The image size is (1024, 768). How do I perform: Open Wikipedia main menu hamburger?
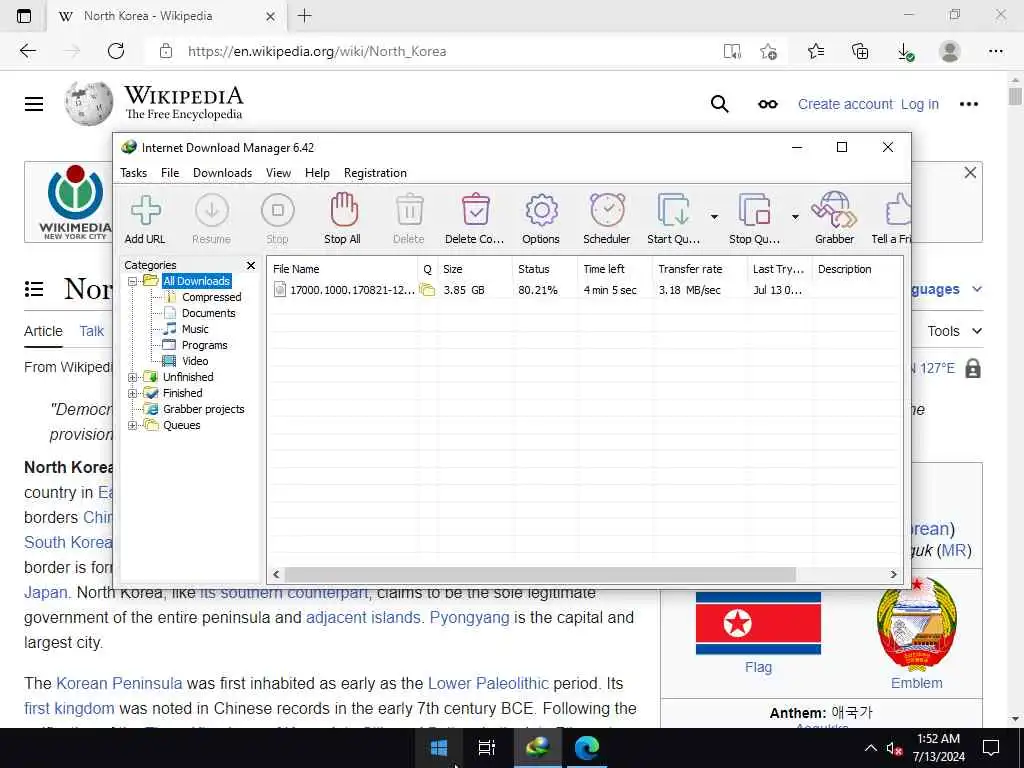pos(34,104)
